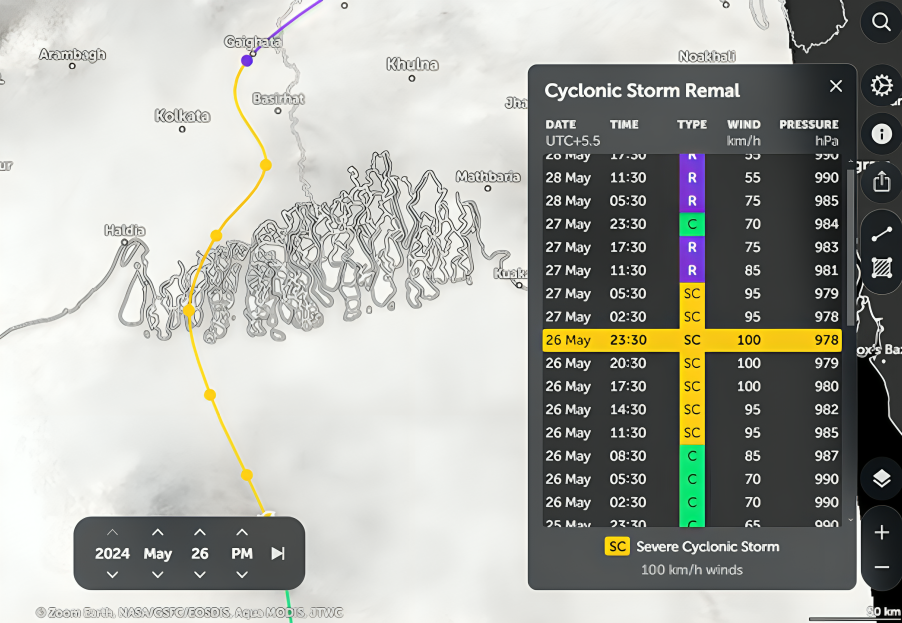This screenshot has height=623, width=902.
Task: Zoom in with the plus button
Action: tap(881, 533)
